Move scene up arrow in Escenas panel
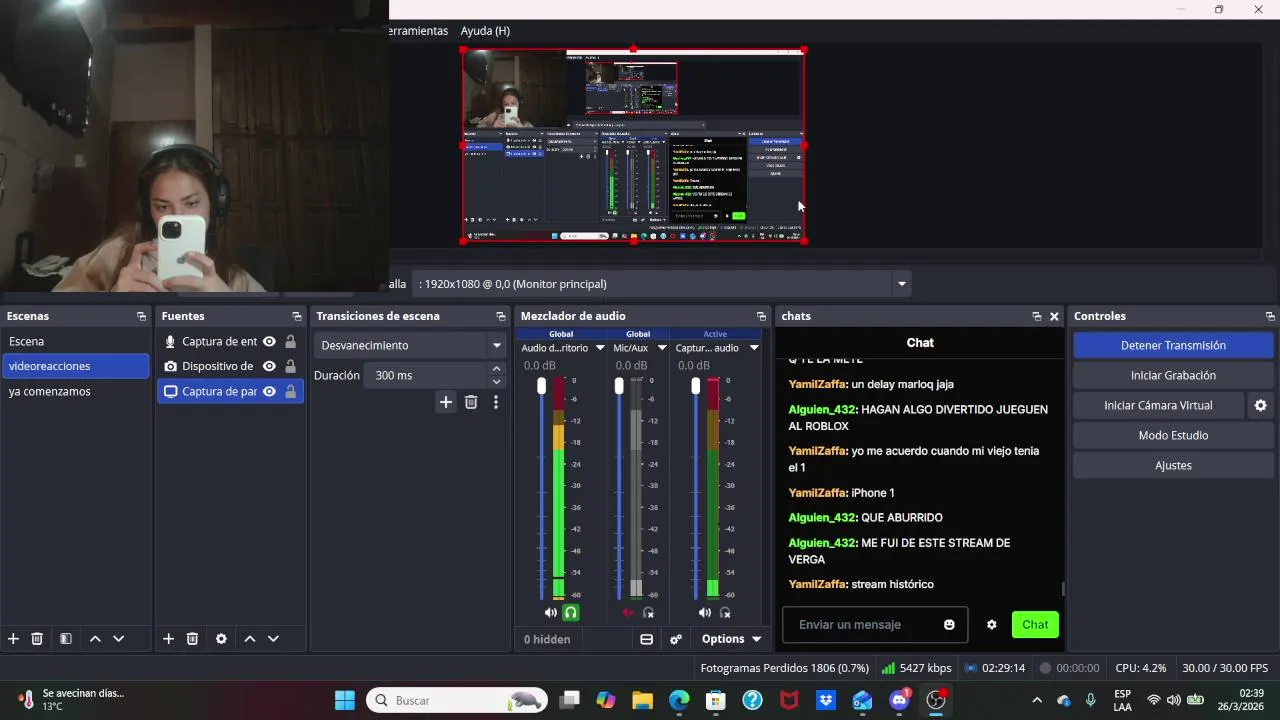Viewport: 1280px width, 720px height. pyautogui.click(x=95, y=639)
